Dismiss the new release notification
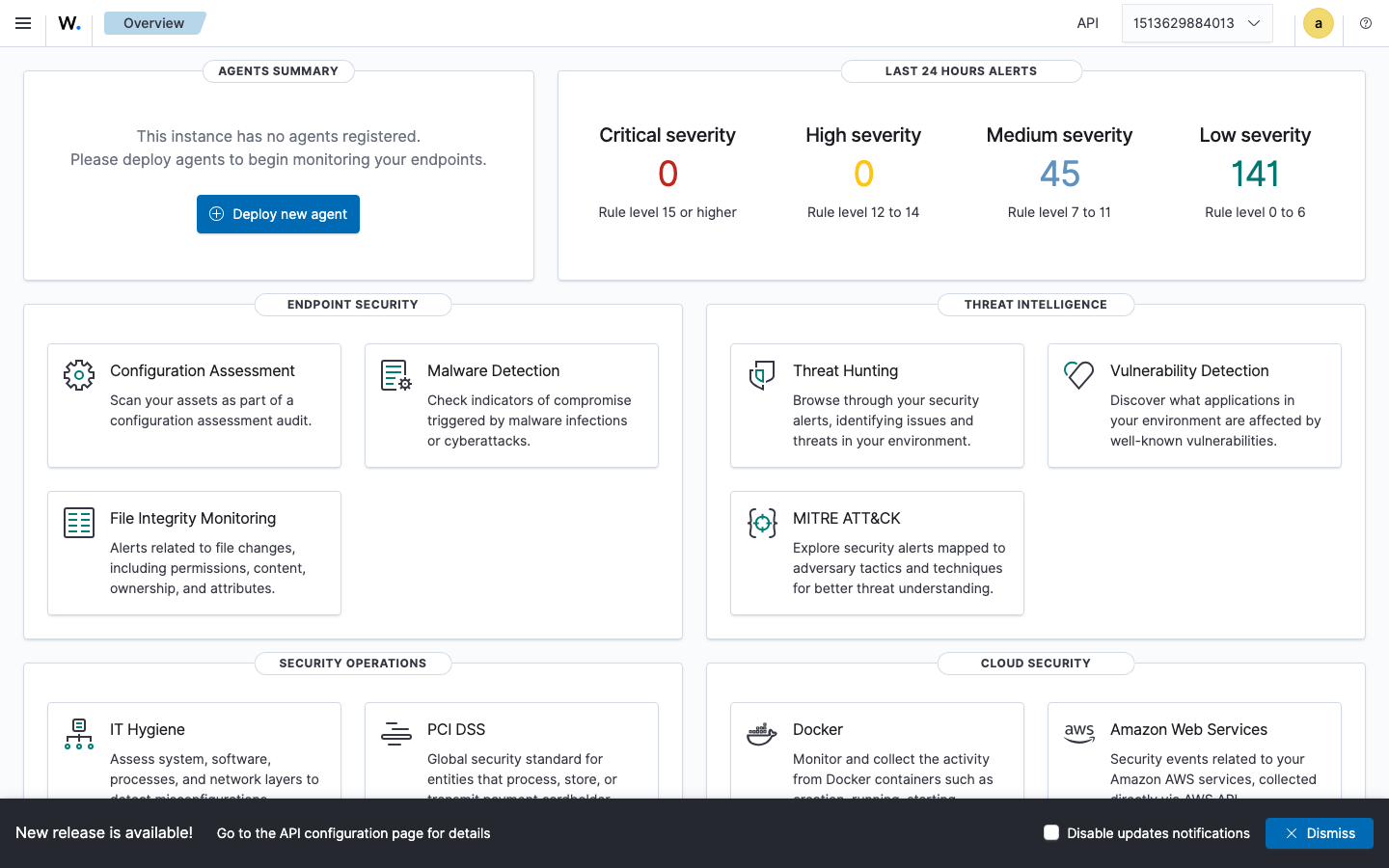Image resolution: width=1389 pixels, height=868 pixels. [1320, 833]
